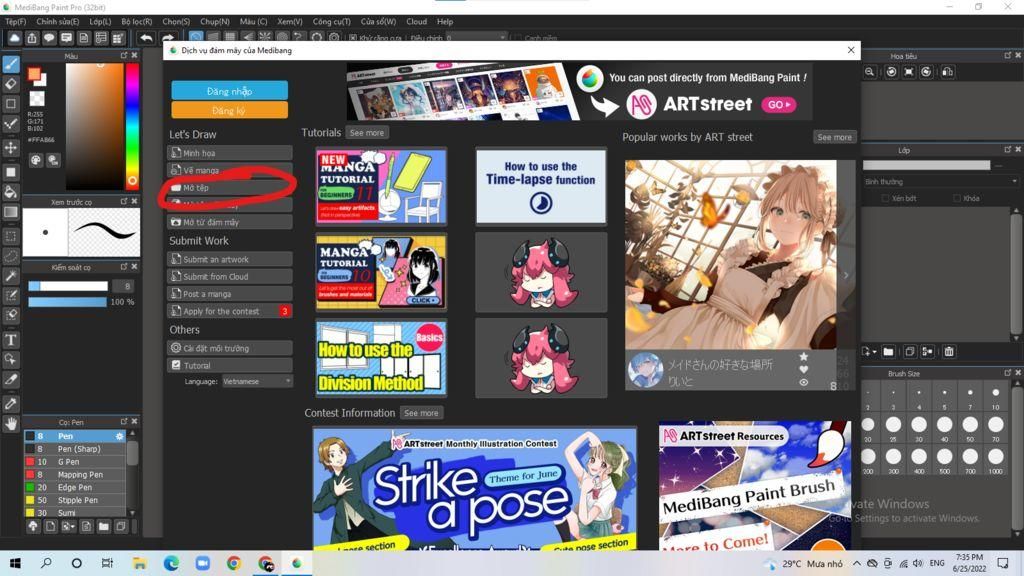
Task: Click See more next to Tutorials
Action: [x=367, y=133]
